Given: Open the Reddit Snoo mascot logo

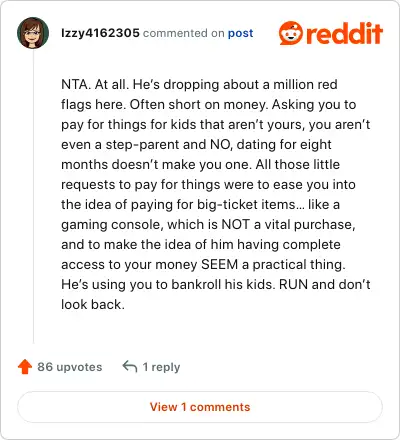Looking at the screenshot, I should (x=291, y=33).
